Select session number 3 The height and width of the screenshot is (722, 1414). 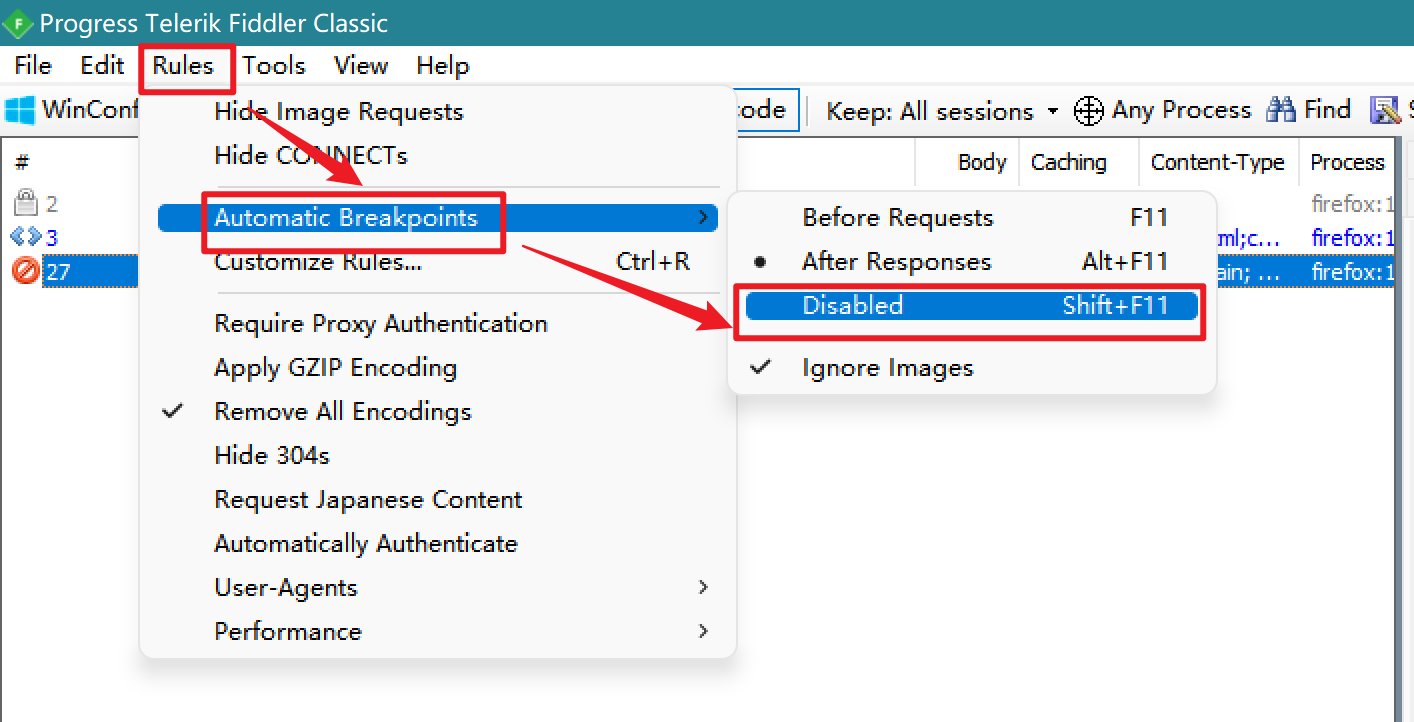click(x=52, y=239)
